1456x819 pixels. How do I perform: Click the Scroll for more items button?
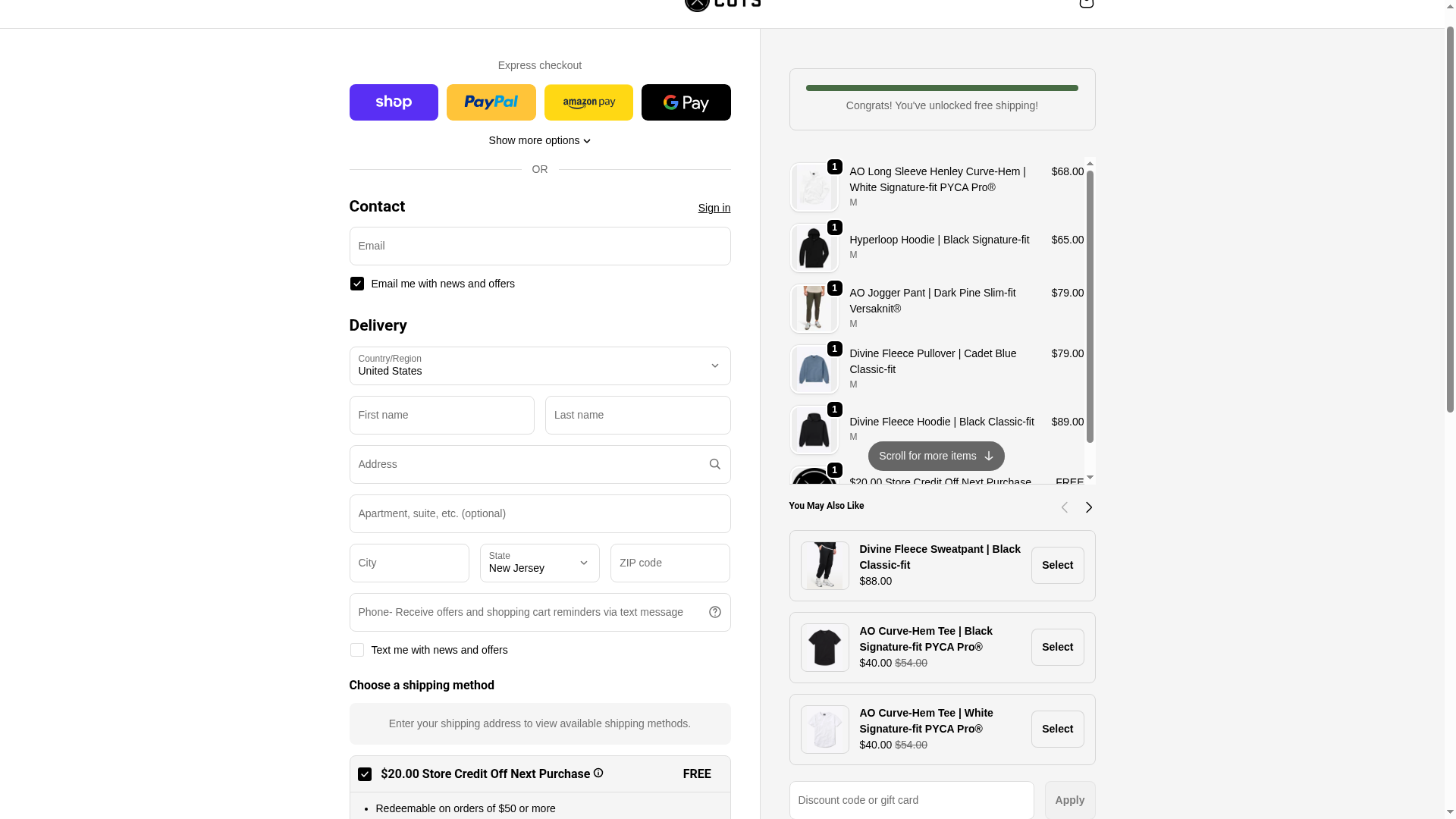936,456
